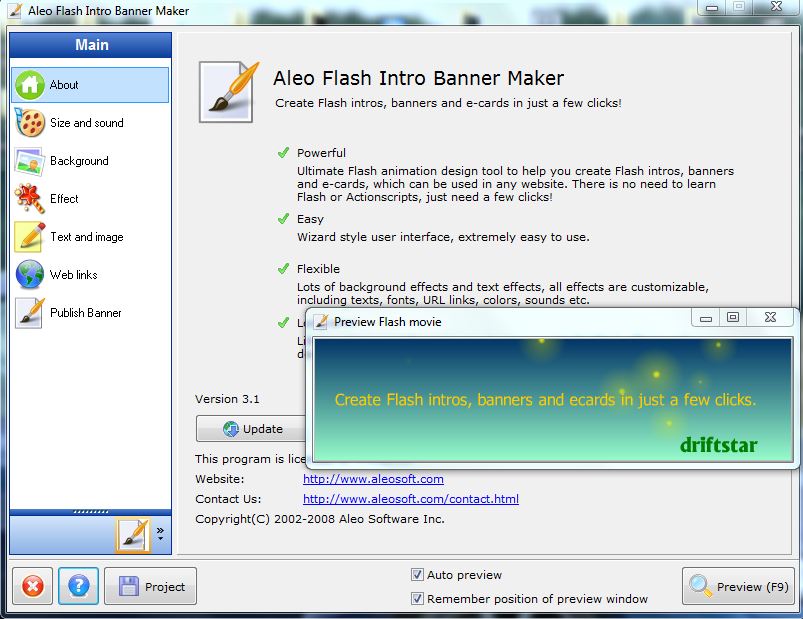Open the aleosoft.com website link
This screenshot has width=803, height=619.
point(373,479)
